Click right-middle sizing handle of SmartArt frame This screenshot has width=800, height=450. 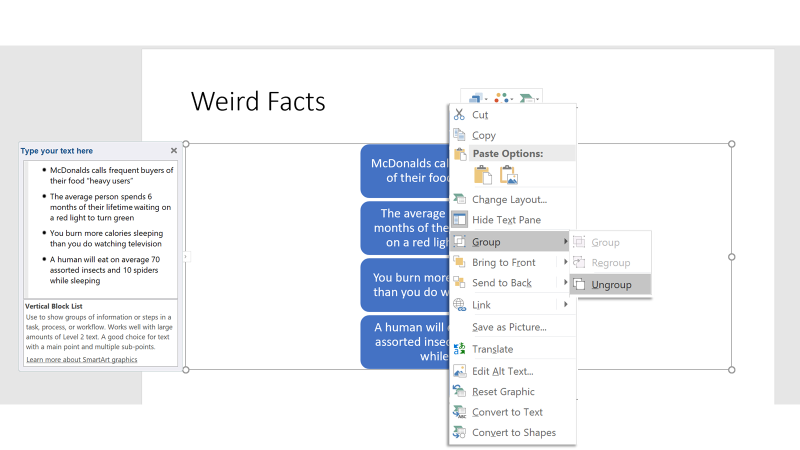(x=732, y=257)
